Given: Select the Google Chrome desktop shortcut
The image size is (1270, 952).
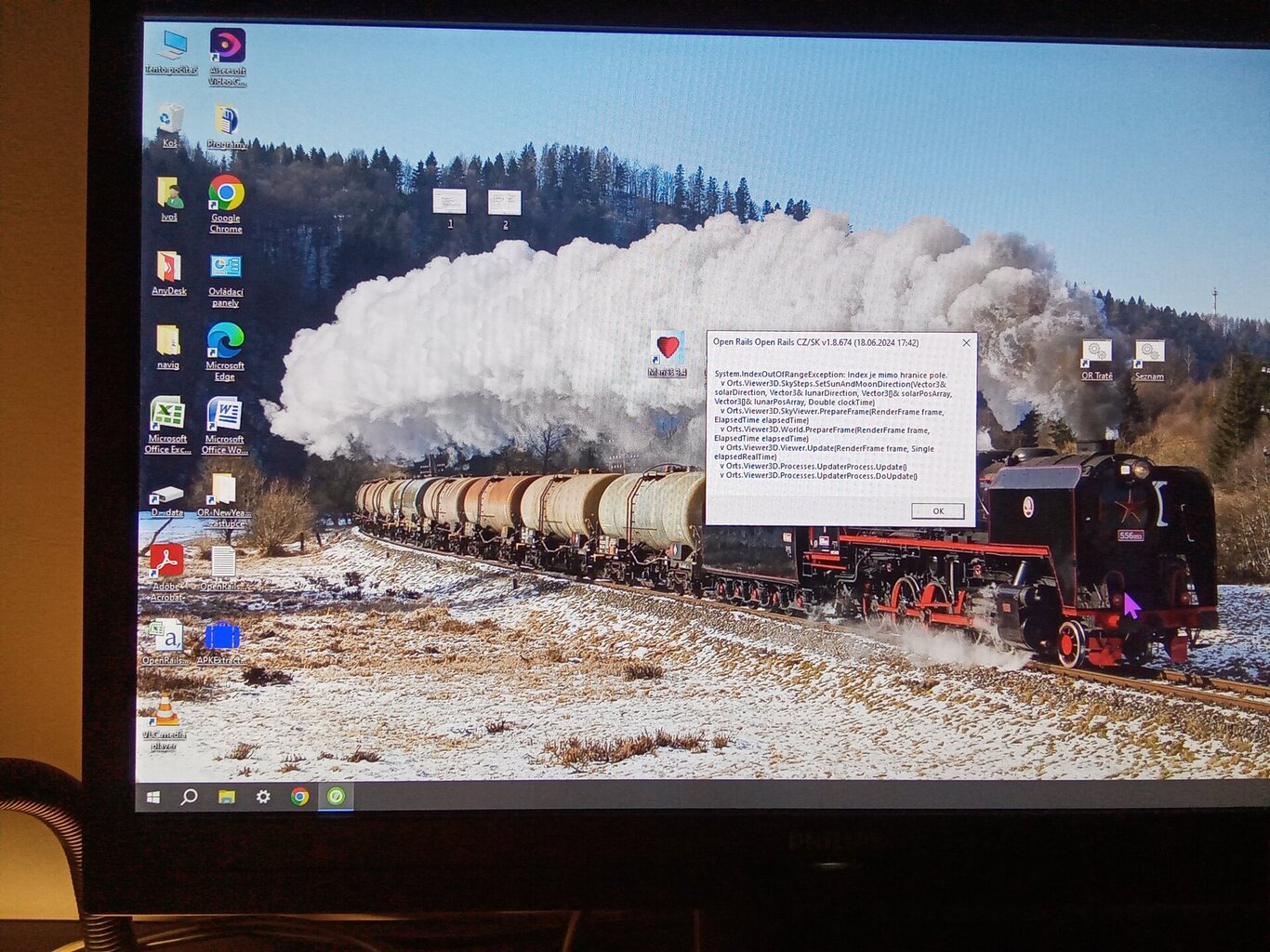Looking at the screenshot, I should [226, 194].
